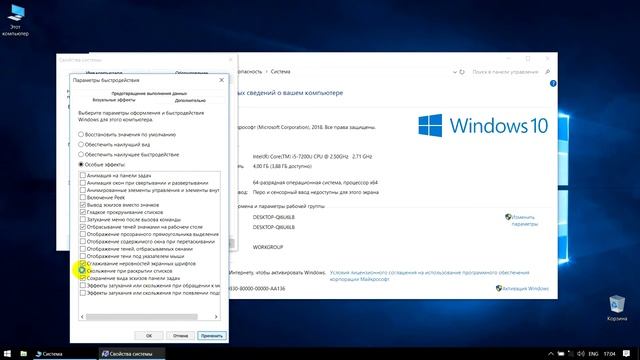The width and height of the screenshot is (640, 360).
Task: Enable Анимация окон при свертывании checkbox
Action: click(83, 183)
